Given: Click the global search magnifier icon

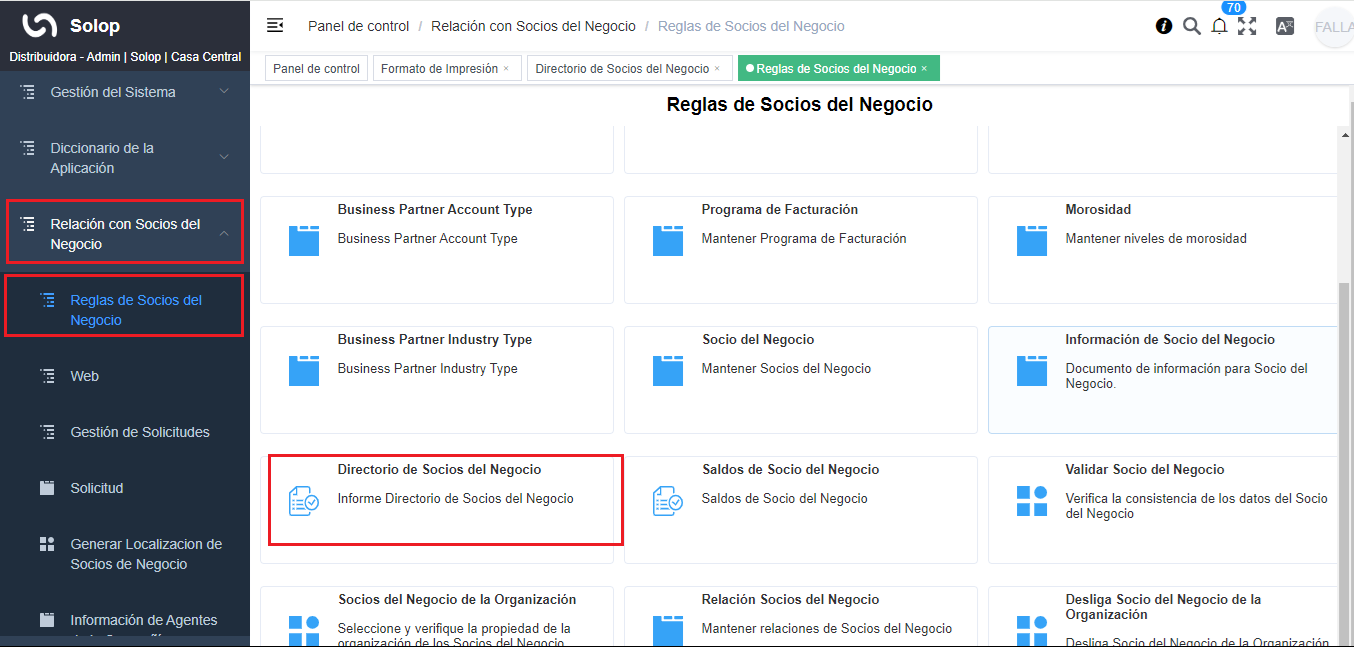Looking at the screenshot, I should pyautogui.click(x=1191, y=25).
